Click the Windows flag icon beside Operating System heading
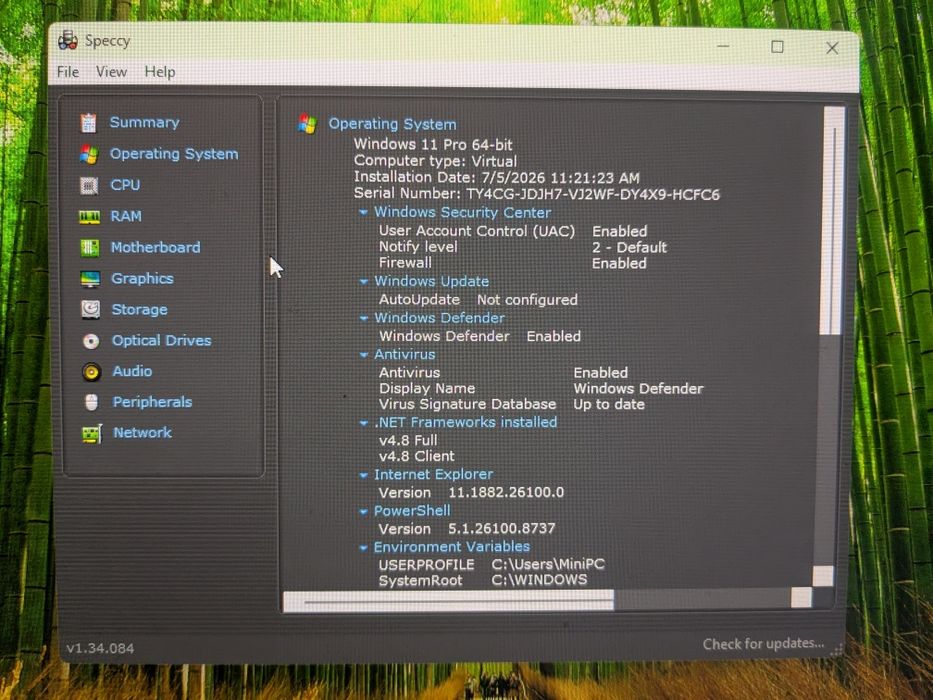This screenshot has width=933, height=700. click(307, 123)
